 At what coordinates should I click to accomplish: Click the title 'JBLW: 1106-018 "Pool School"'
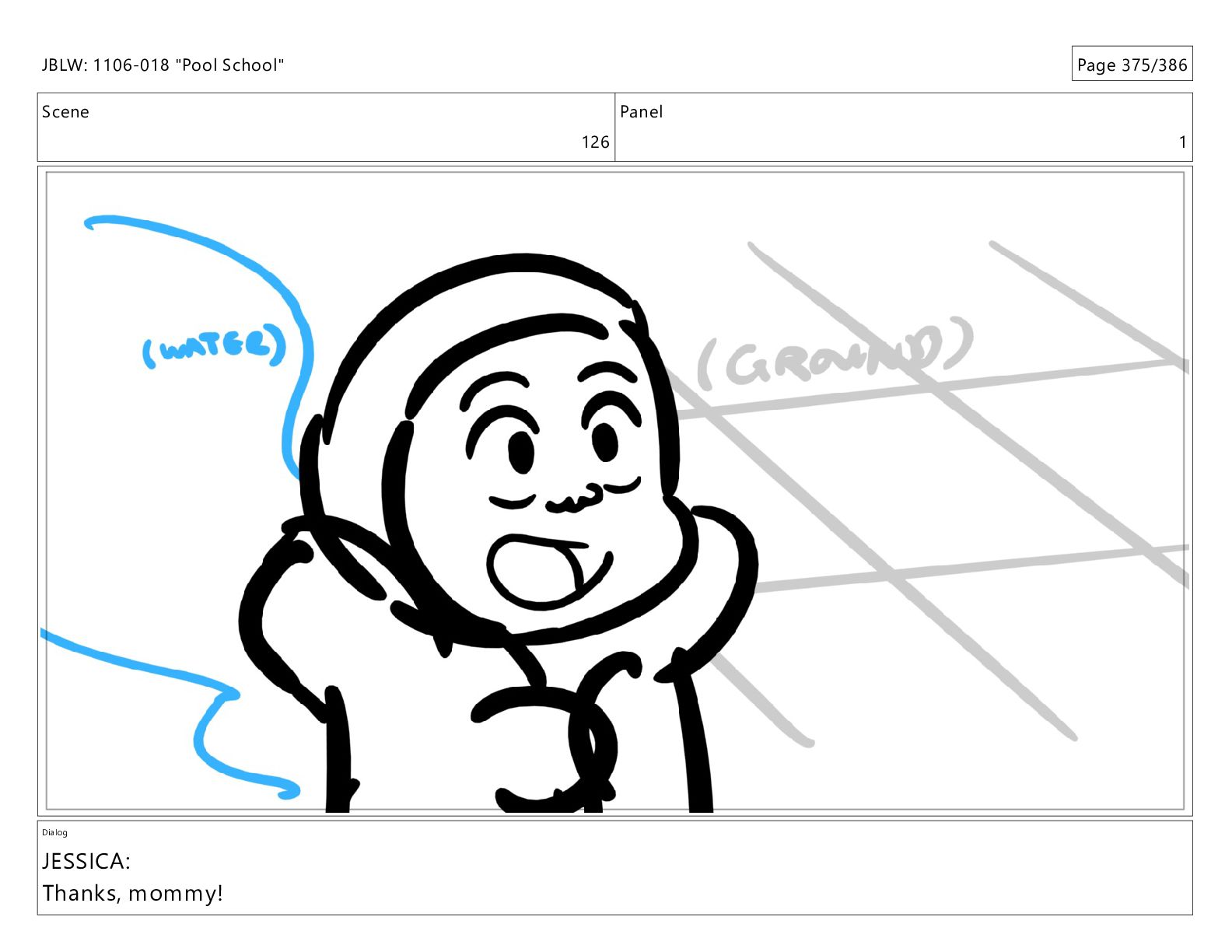pos(163,65)
